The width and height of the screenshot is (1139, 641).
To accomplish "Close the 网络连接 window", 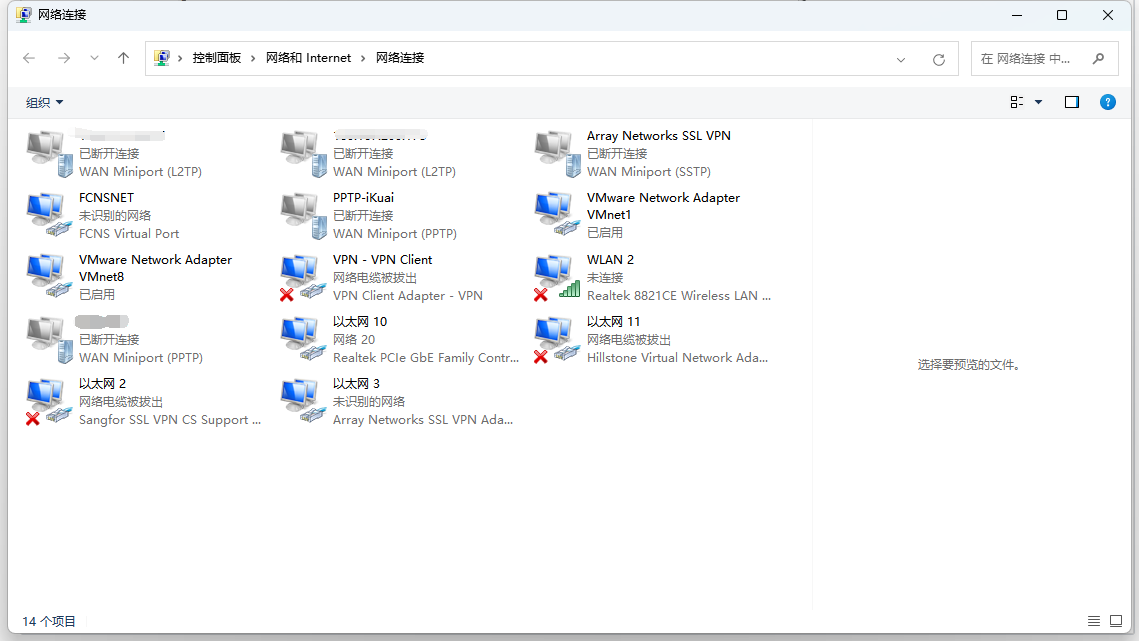I will (x=1108, y=15).
